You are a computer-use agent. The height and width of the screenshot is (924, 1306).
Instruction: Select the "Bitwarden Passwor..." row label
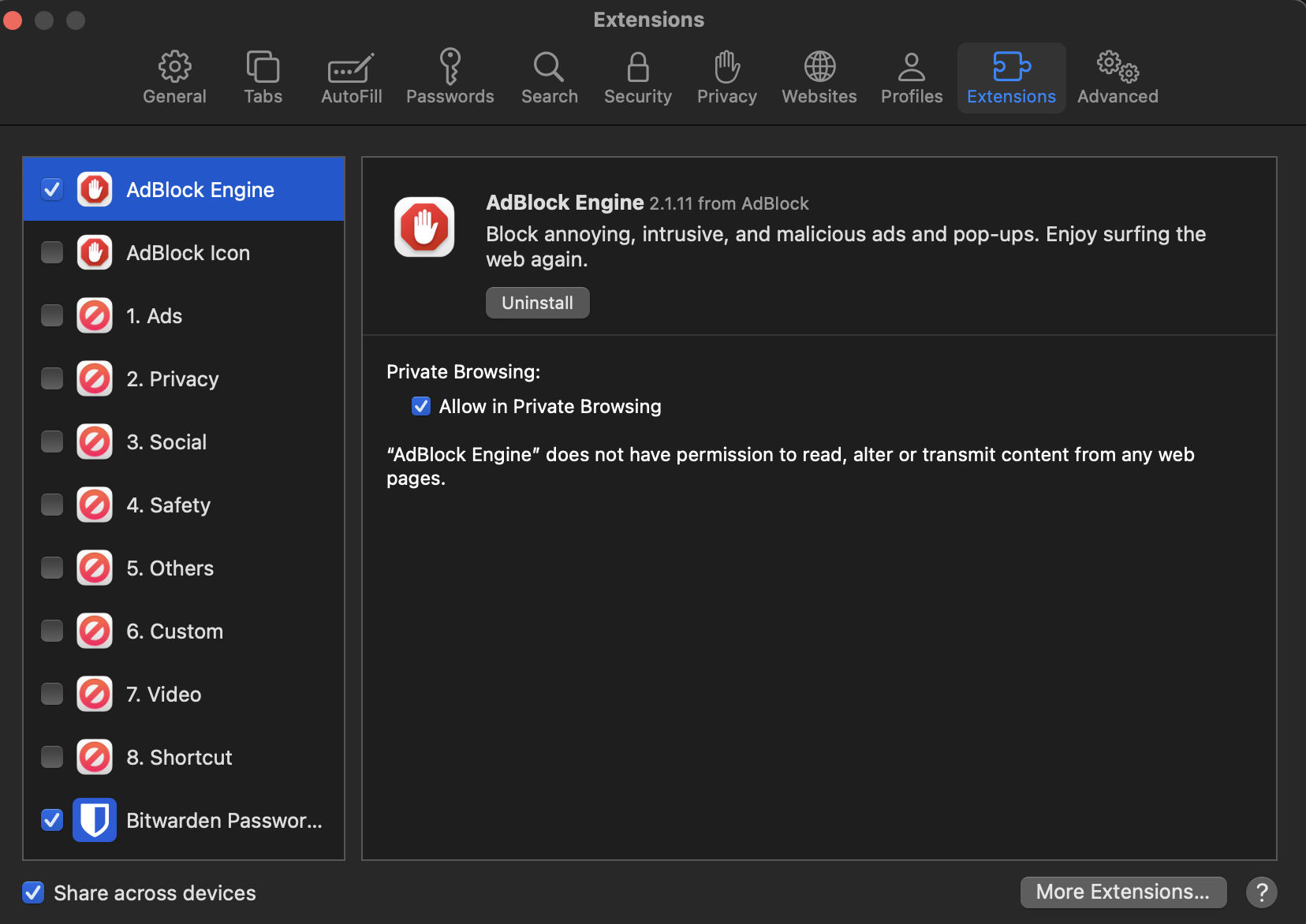pyautogui.click(x=225, y=821)
